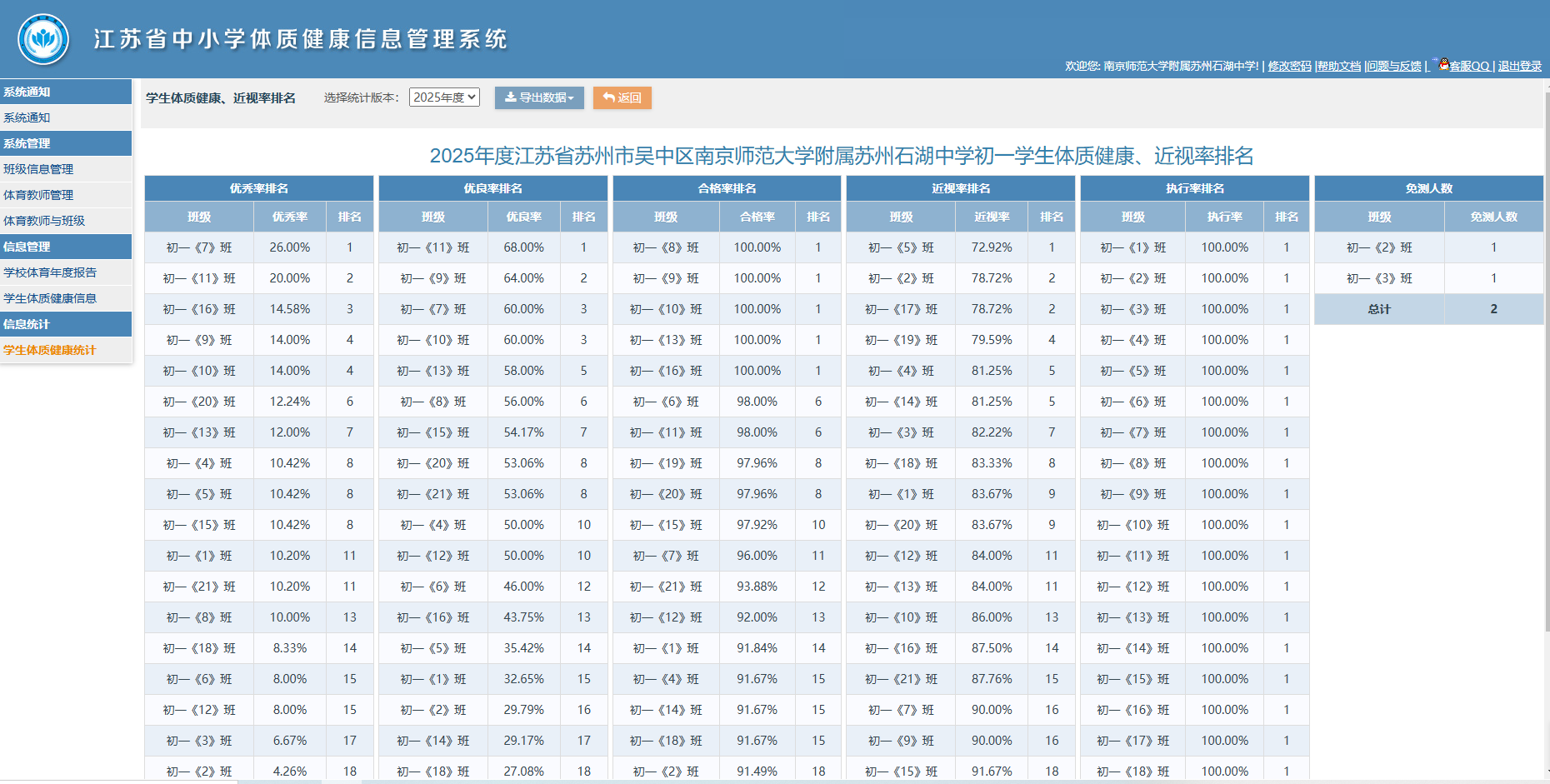The image size is (1550, 784).
Task: Open 班级信息管理 in the sidebar
Action: pos(38,169)
